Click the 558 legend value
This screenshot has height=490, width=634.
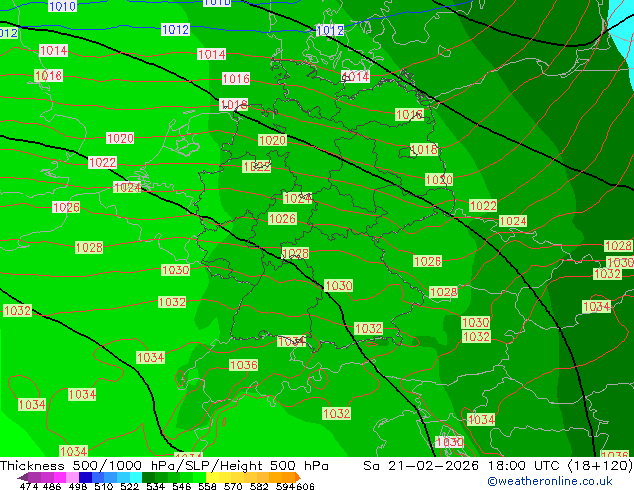(x=207, y=486)
